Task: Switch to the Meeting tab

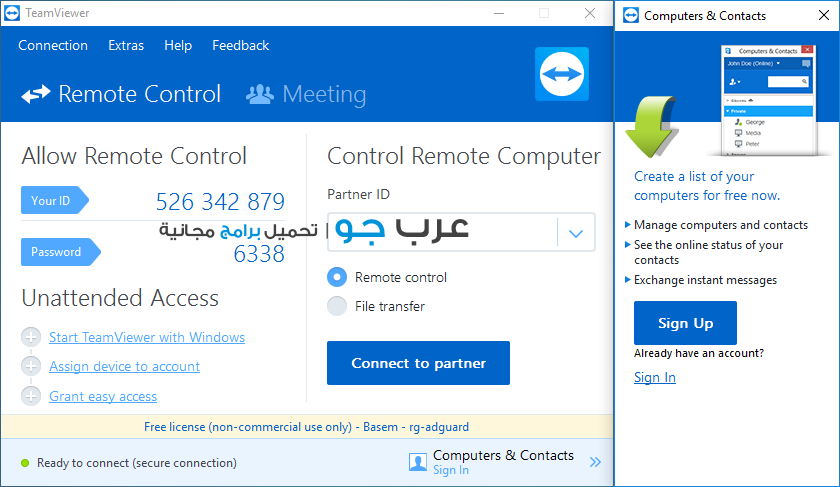Action: tap(306, 95)
